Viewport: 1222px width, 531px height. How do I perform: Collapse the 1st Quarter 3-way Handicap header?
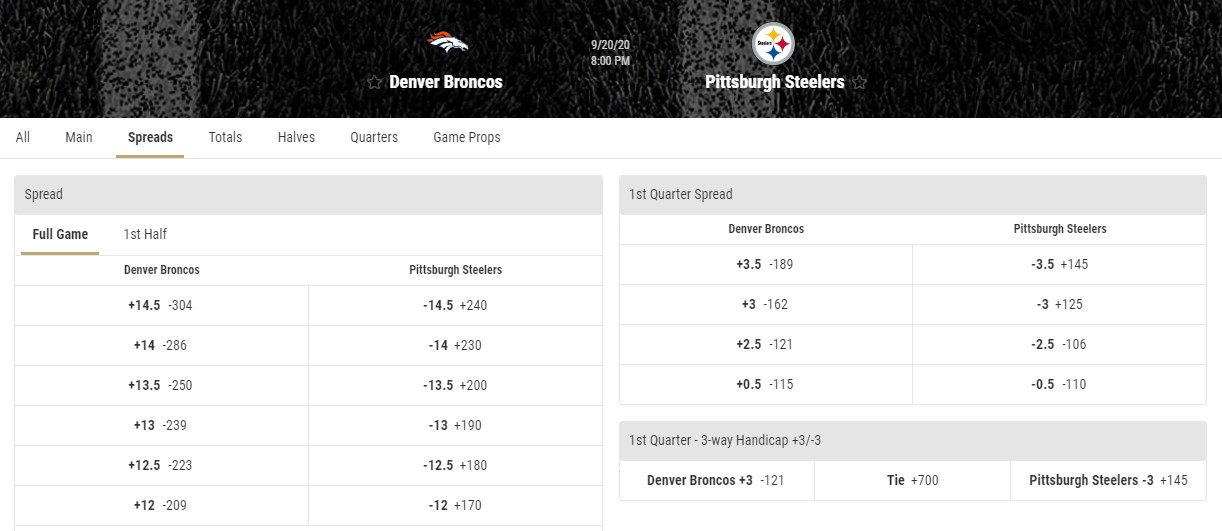click(x=913, y=440)
